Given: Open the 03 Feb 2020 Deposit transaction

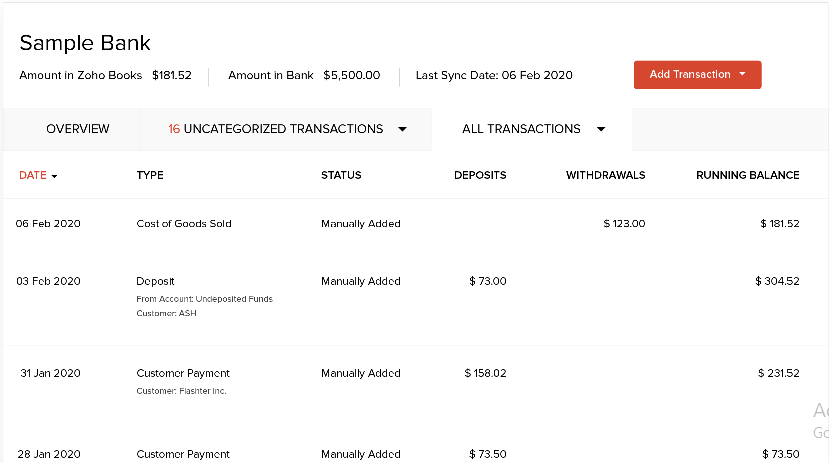Looking at the screenshot, I should [x=156, y=281].
